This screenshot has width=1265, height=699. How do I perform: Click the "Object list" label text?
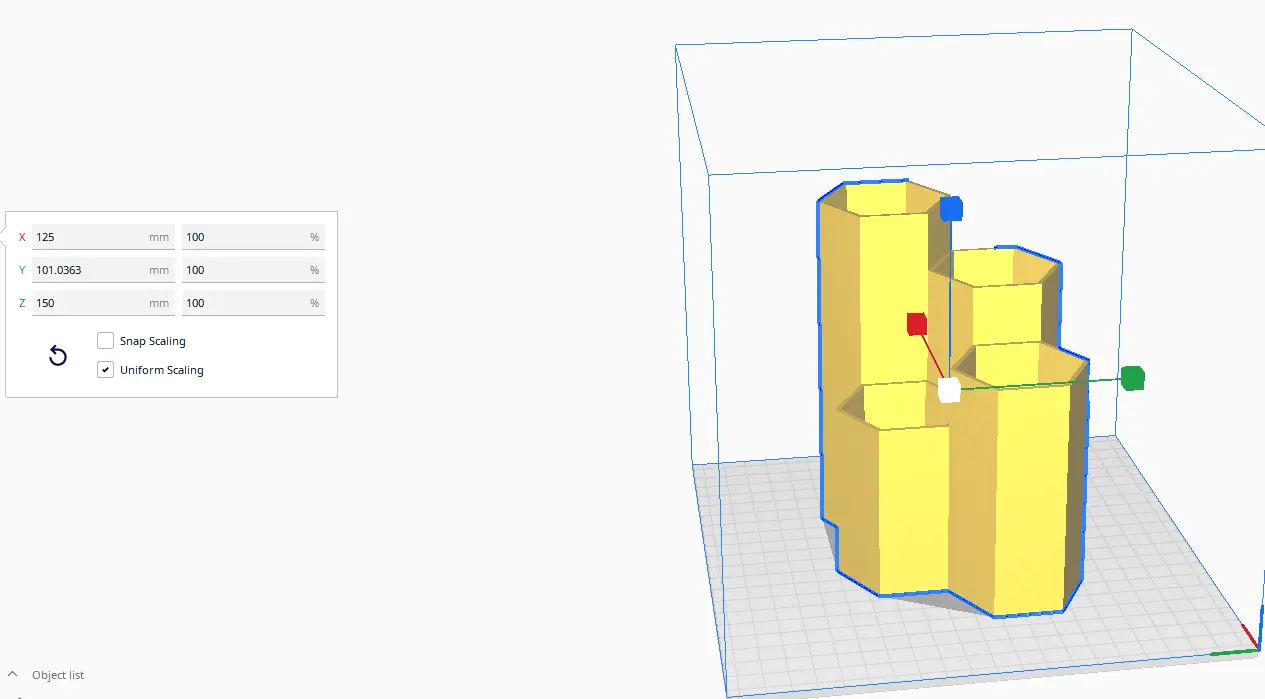click(58, 675)
